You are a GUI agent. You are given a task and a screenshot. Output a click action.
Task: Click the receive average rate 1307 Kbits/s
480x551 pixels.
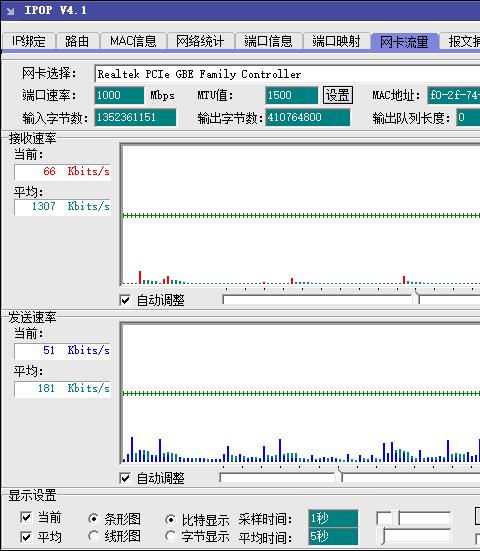(x=63, y=207)
